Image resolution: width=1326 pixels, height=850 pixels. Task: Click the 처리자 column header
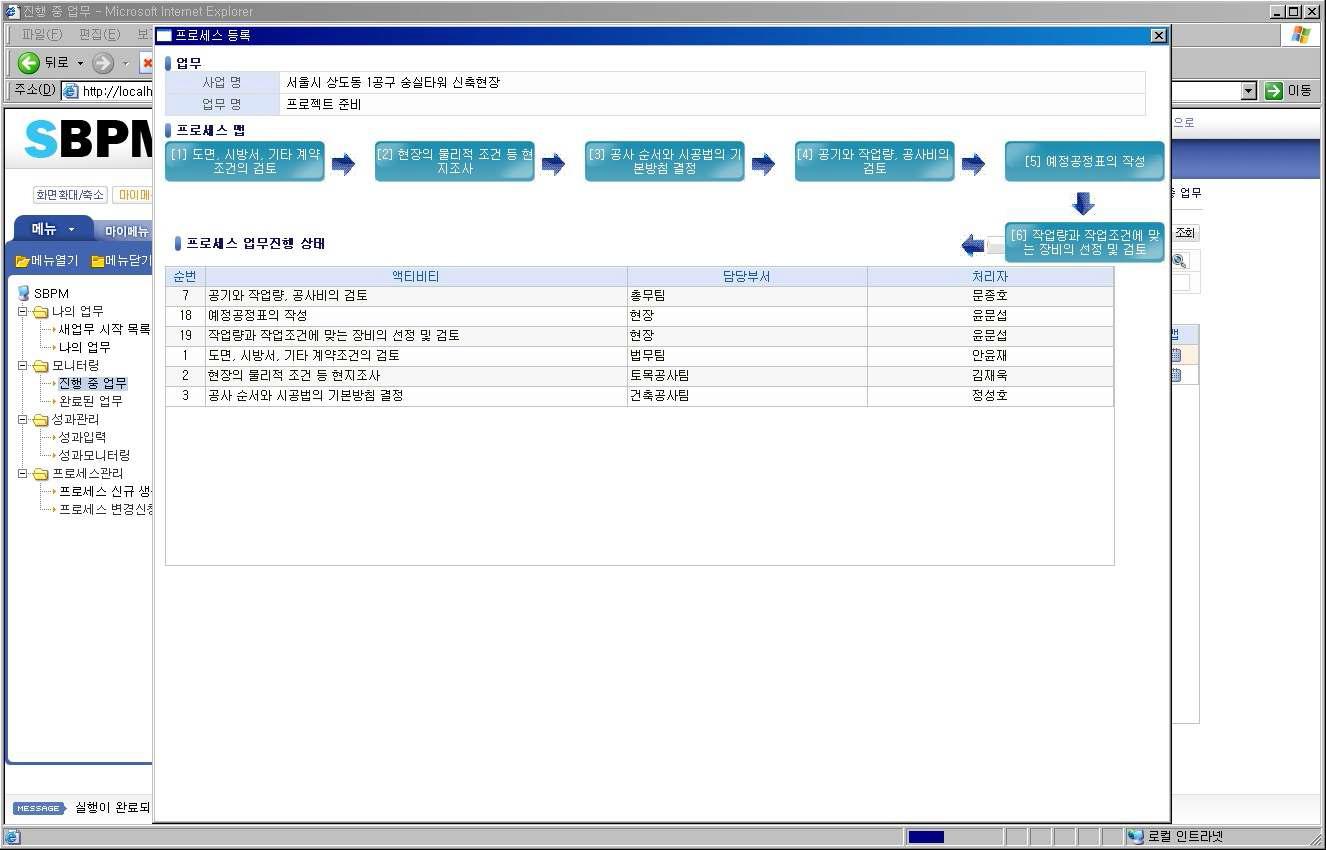(x=990, y=276)
